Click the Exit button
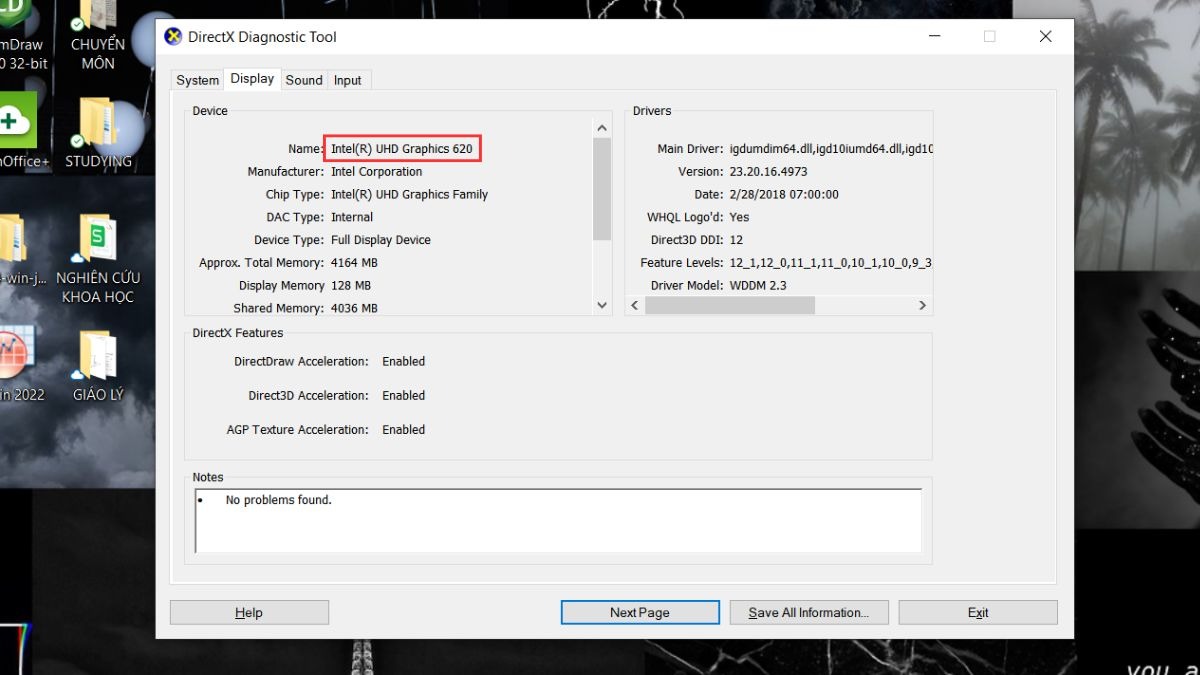This screenshot has width=1200, height=675. pos(978,612)
